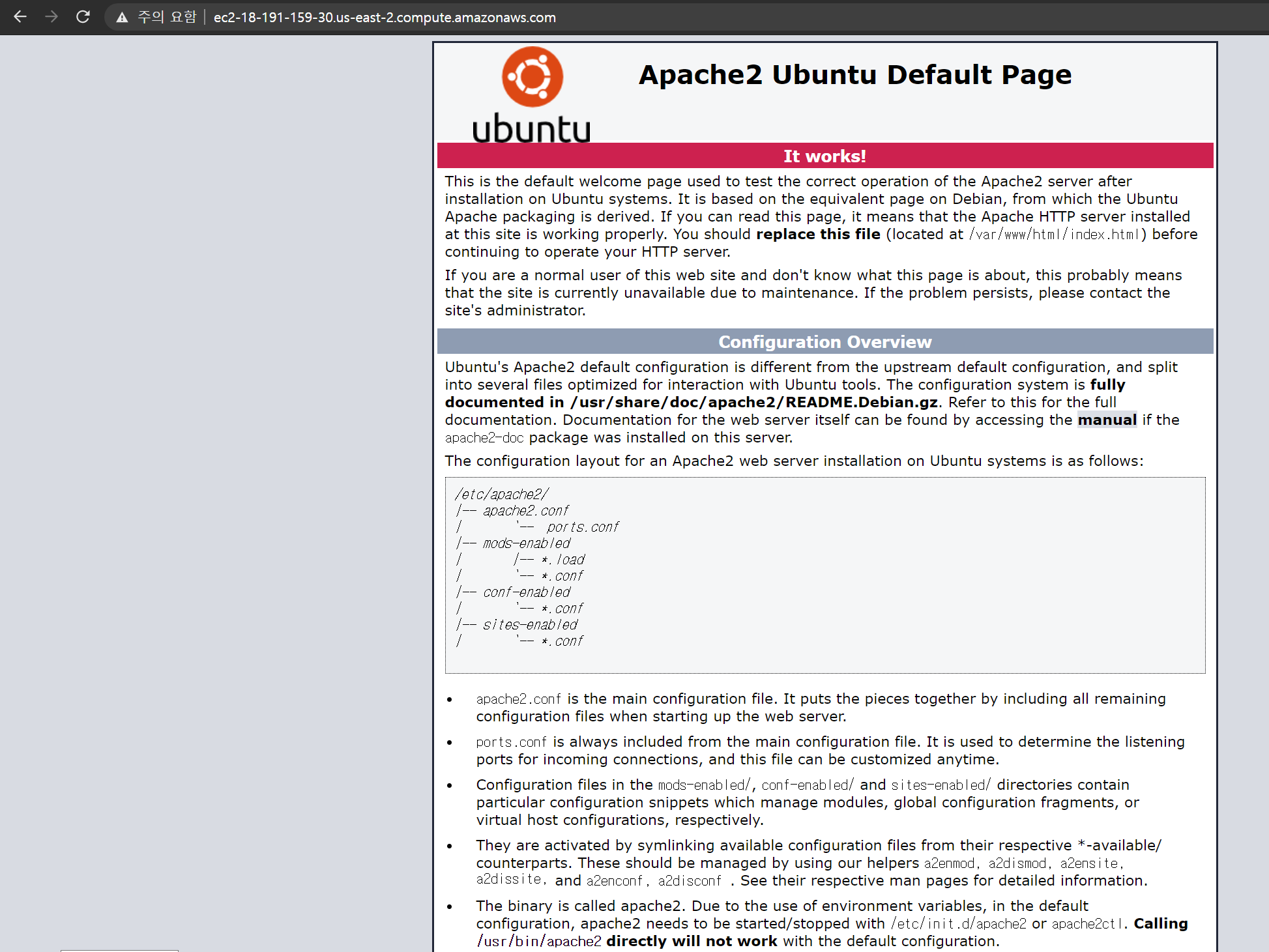Viewport: 1269px width, 952px height.
Task: Click the 'directly will not work' bold text
Action: pos(692,942)
